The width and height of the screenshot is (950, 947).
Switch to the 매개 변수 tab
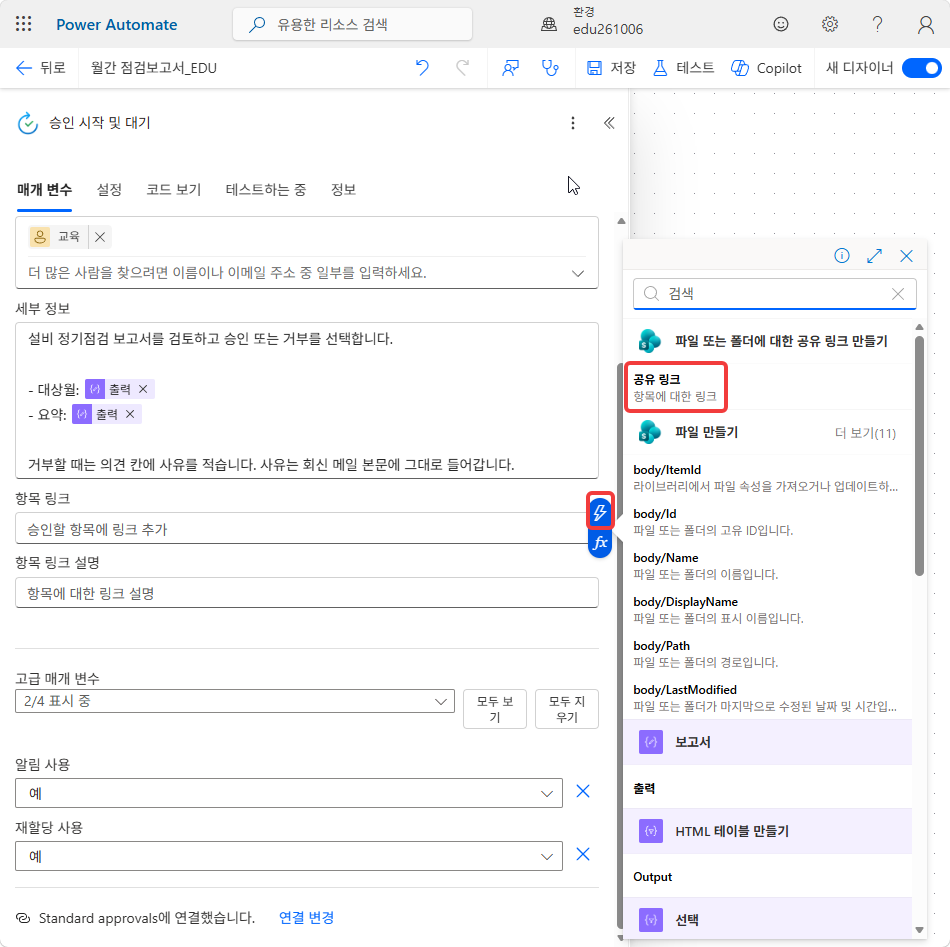(44, 190)
